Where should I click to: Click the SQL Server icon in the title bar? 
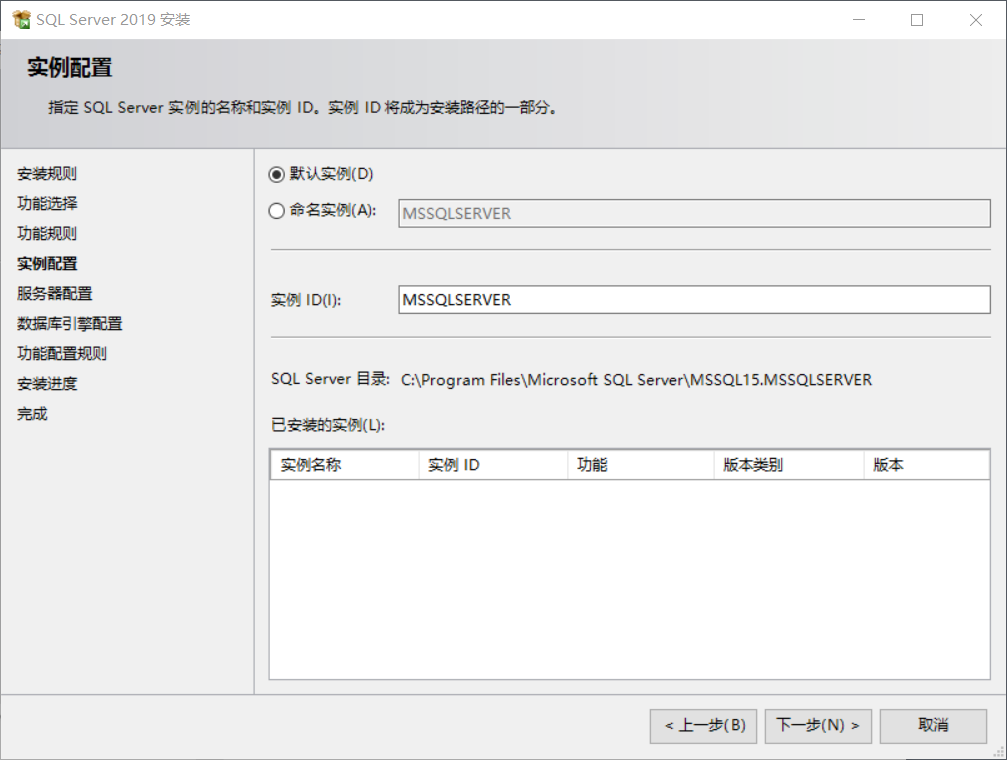[22, 19]
